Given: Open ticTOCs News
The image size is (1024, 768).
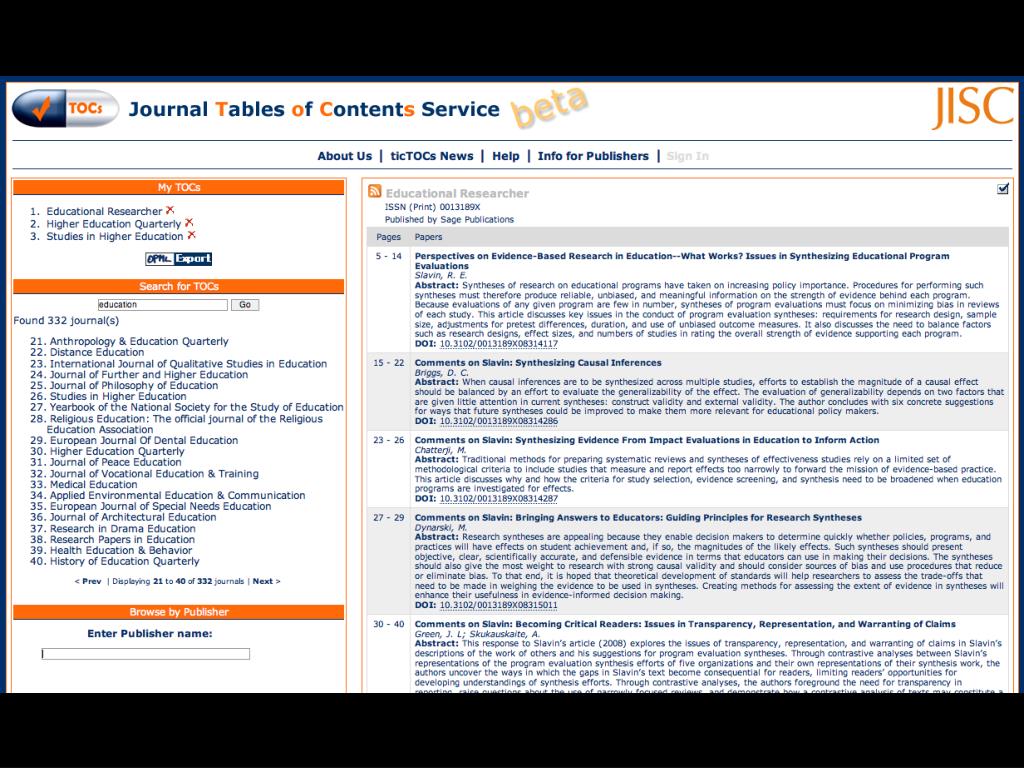Looking at the screenshot, I should 432,156.
